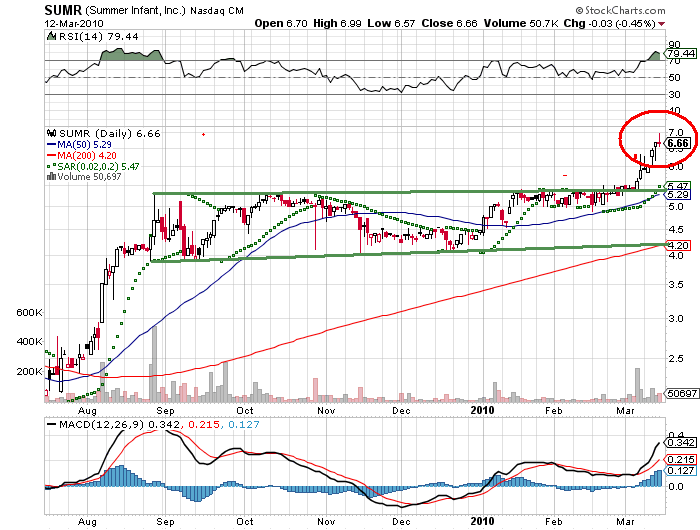The image size is (700, 530).
Task: Click the red 0.215 signal legend value
Action: click(204, 425)
